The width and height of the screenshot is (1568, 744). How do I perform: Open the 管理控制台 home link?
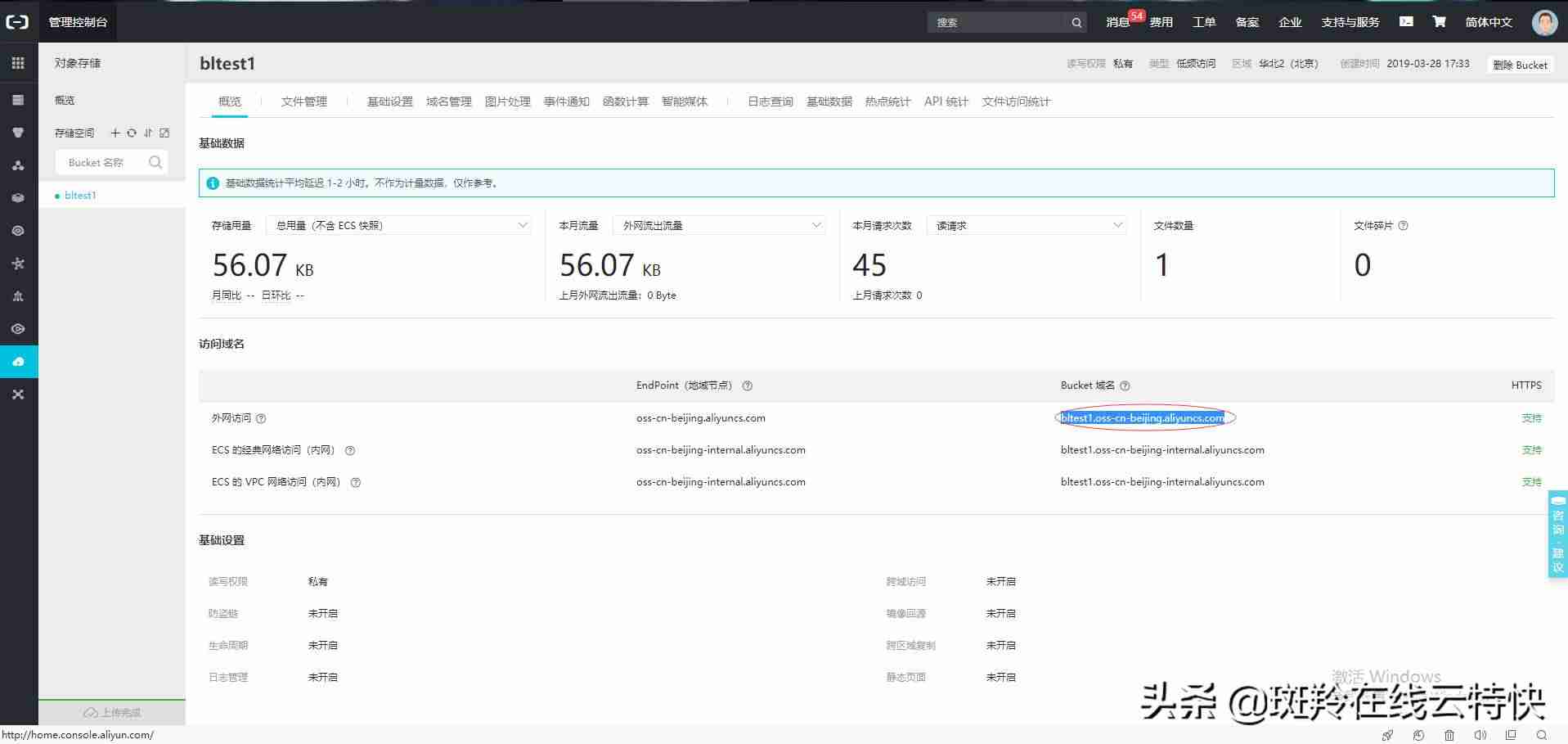(78, 22)
